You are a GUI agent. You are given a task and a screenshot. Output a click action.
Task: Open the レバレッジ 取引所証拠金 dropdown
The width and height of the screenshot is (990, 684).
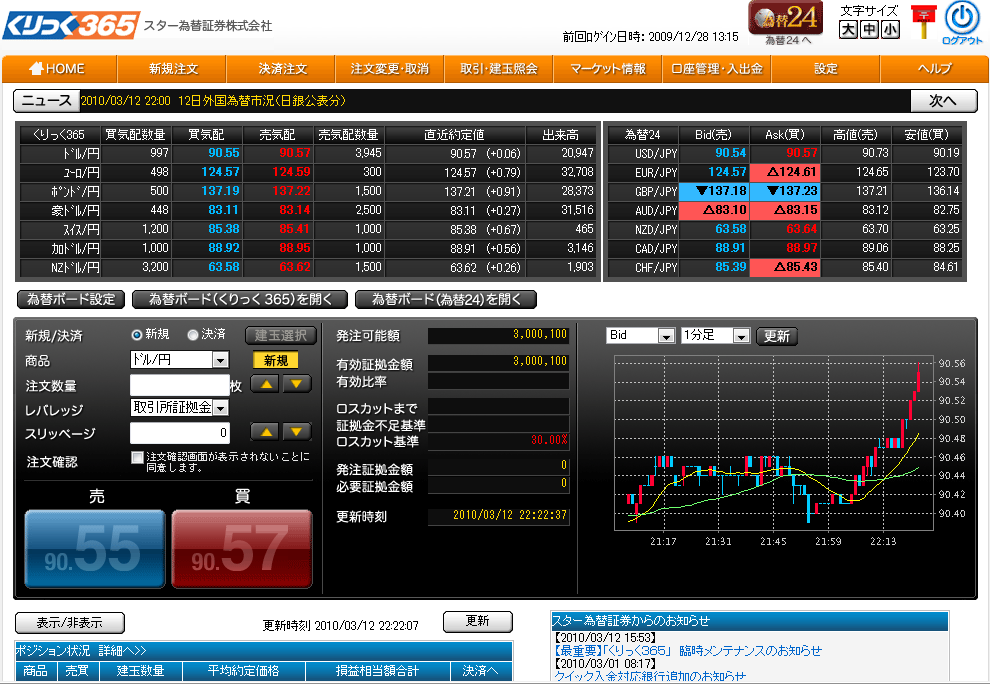[179, 408]
